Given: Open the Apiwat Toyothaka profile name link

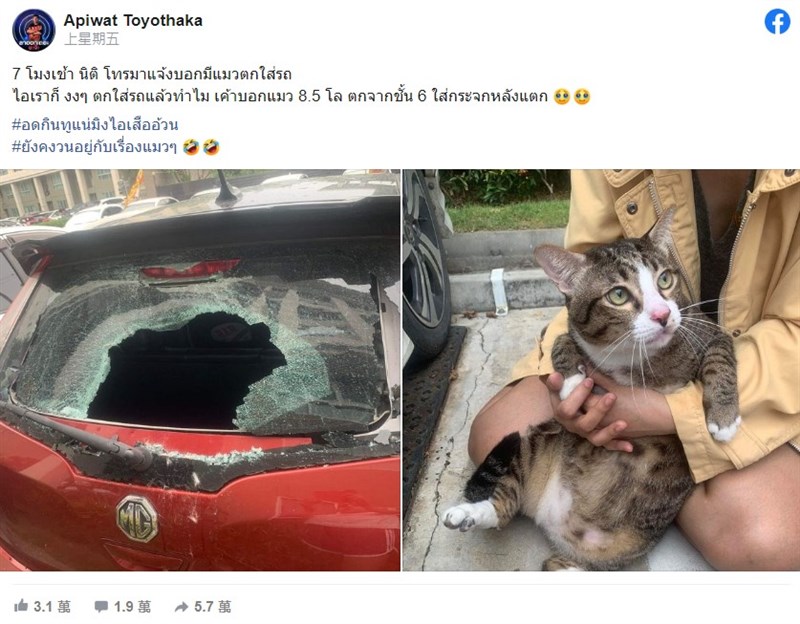Looking at the screenshot, I should pos(133,20).
